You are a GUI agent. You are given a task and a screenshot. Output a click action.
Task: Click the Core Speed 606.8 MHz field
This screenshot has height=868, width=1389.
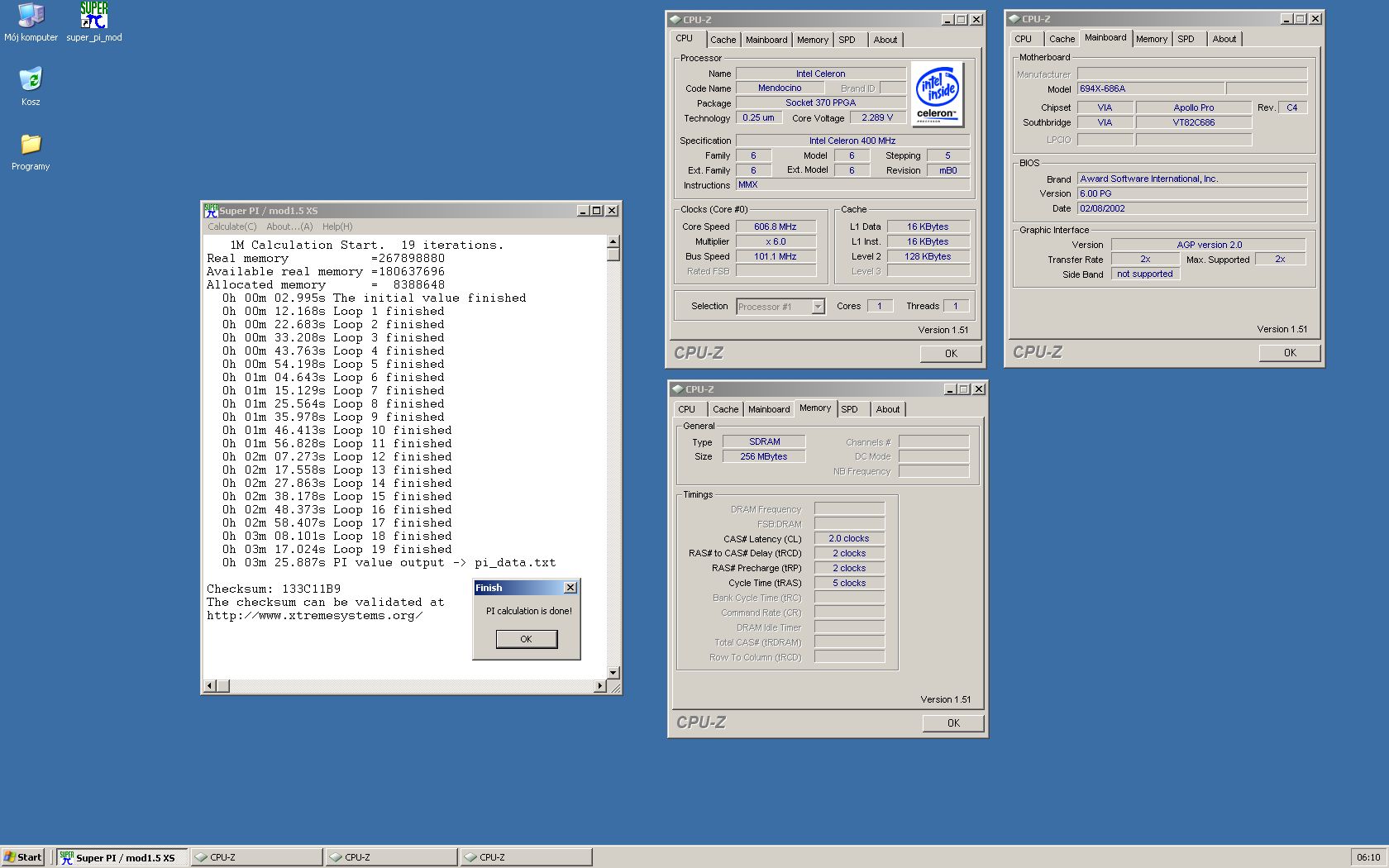(x=776, y=227)
